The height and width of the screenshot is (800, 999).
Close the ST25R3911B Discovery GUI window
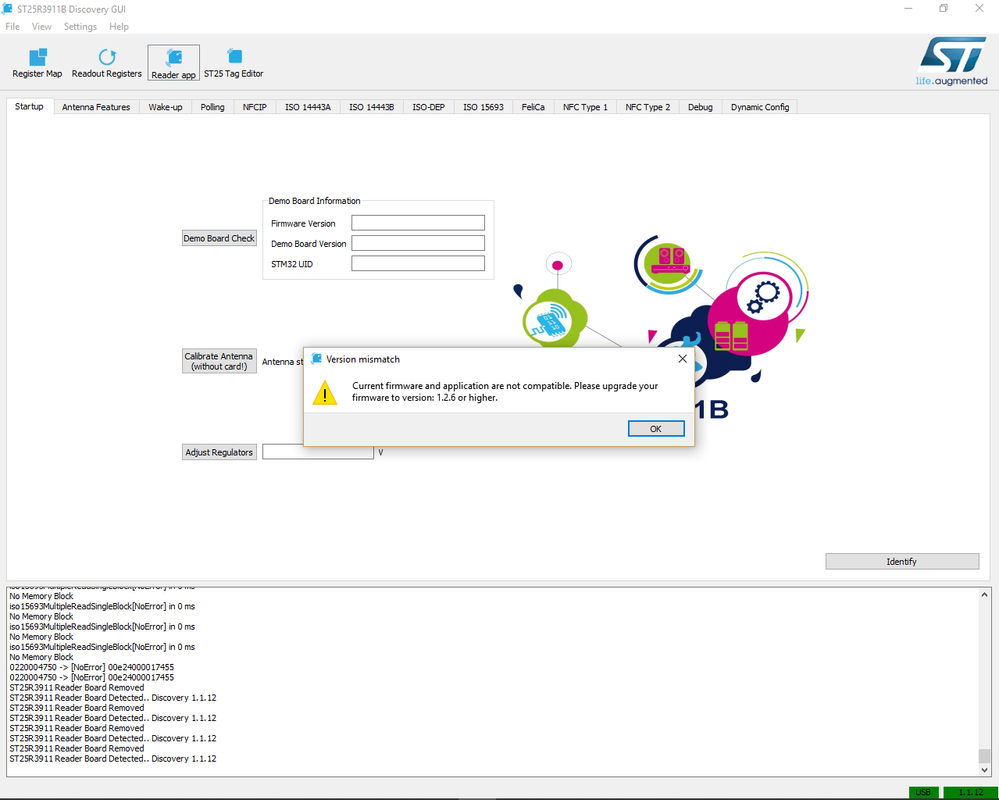[979, 8]
